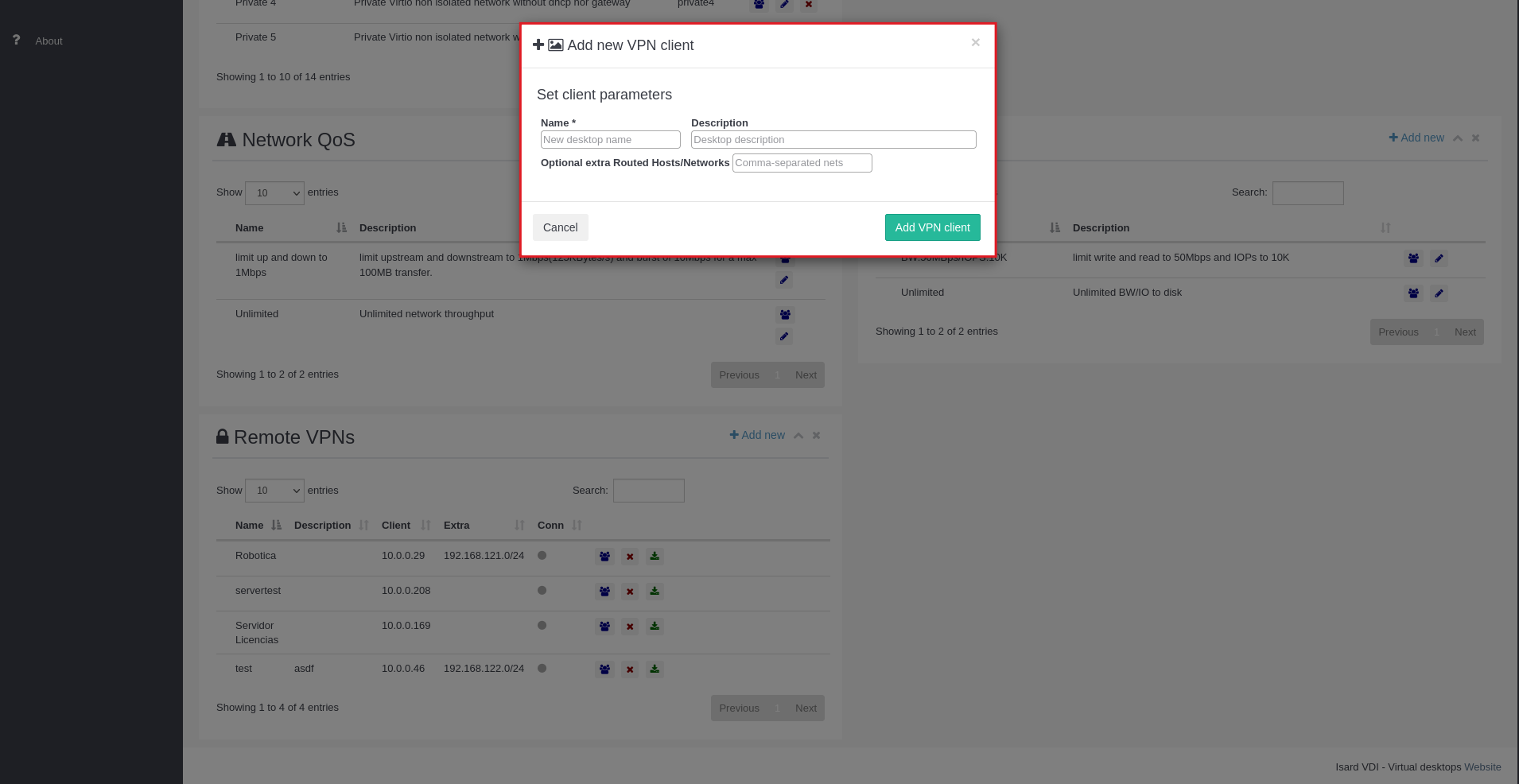Click the Add VPN client button
The image size is (1519, 784).
click(932, 227)
